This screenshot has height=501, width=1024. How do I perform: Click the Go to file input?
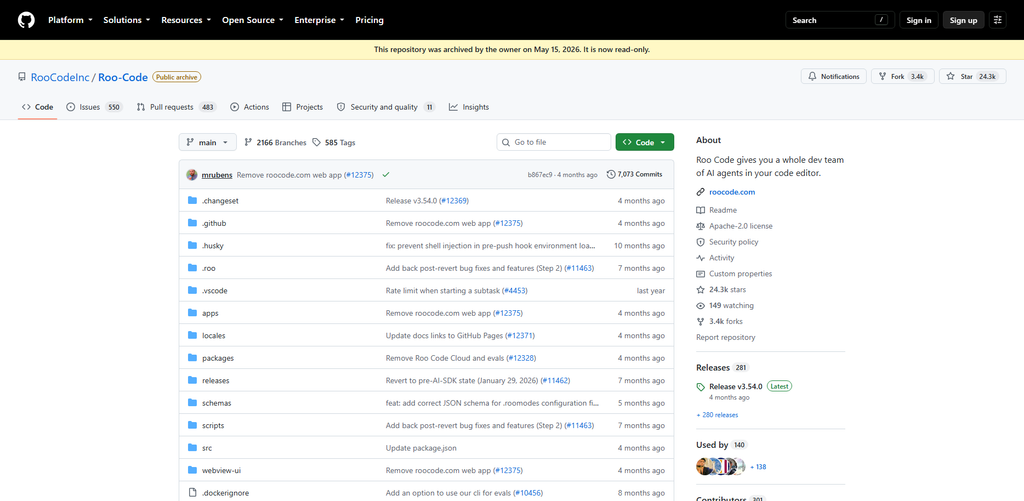point(554,142)
